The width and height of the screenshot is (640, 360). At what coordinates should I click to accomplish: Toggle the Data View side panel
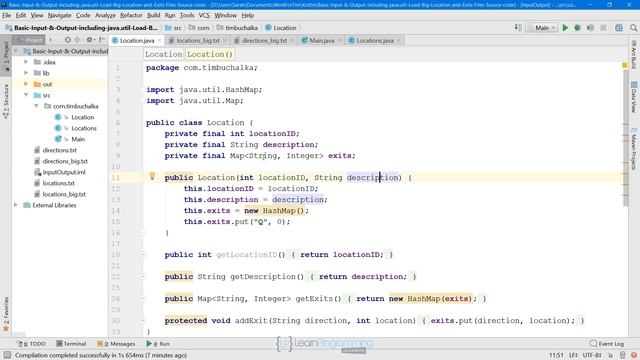(x=634, y=97)
